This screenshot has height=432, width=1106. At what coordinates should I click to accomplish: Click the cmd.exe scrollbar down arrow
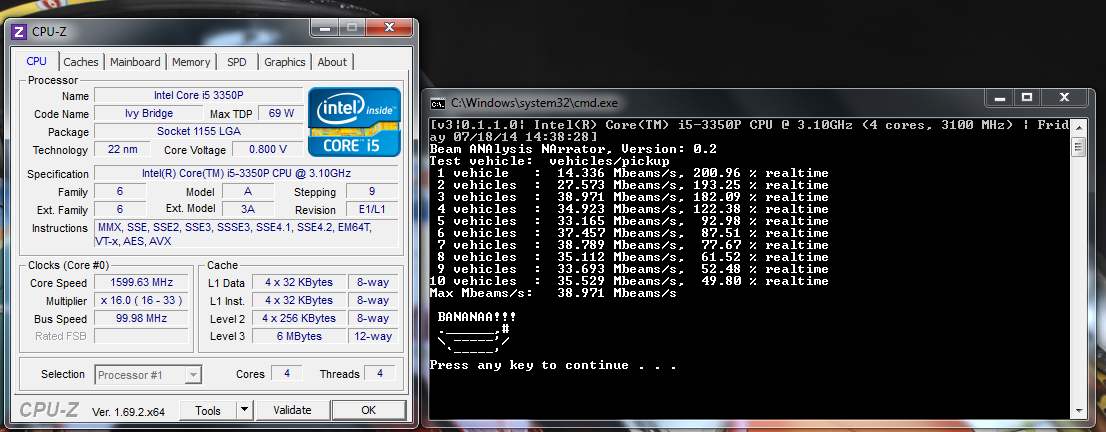[x=1078, y=410]
